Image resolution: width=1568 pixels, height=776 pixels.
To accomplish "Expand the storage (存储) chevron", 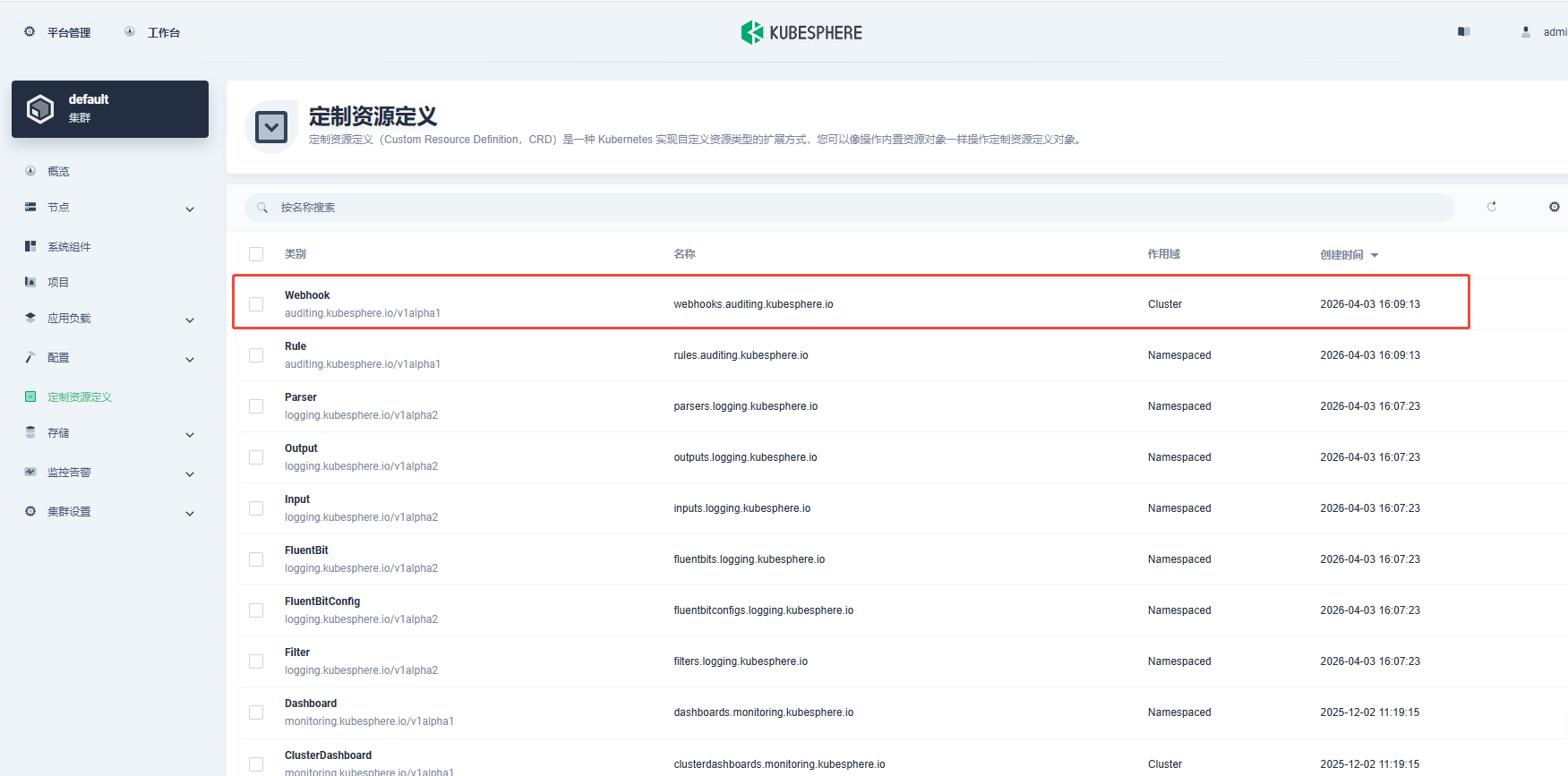I will pyautogui.click(x=190, y=435).
